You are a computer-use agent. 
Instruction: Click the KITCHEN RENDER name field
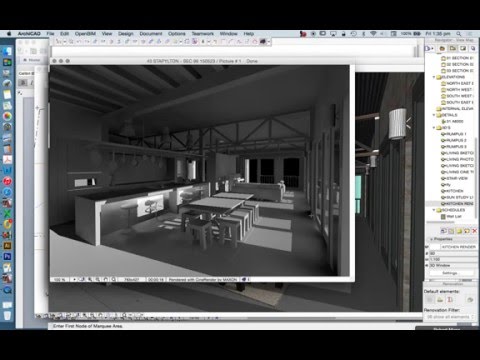pyautogui.click(x=459, y=247)
